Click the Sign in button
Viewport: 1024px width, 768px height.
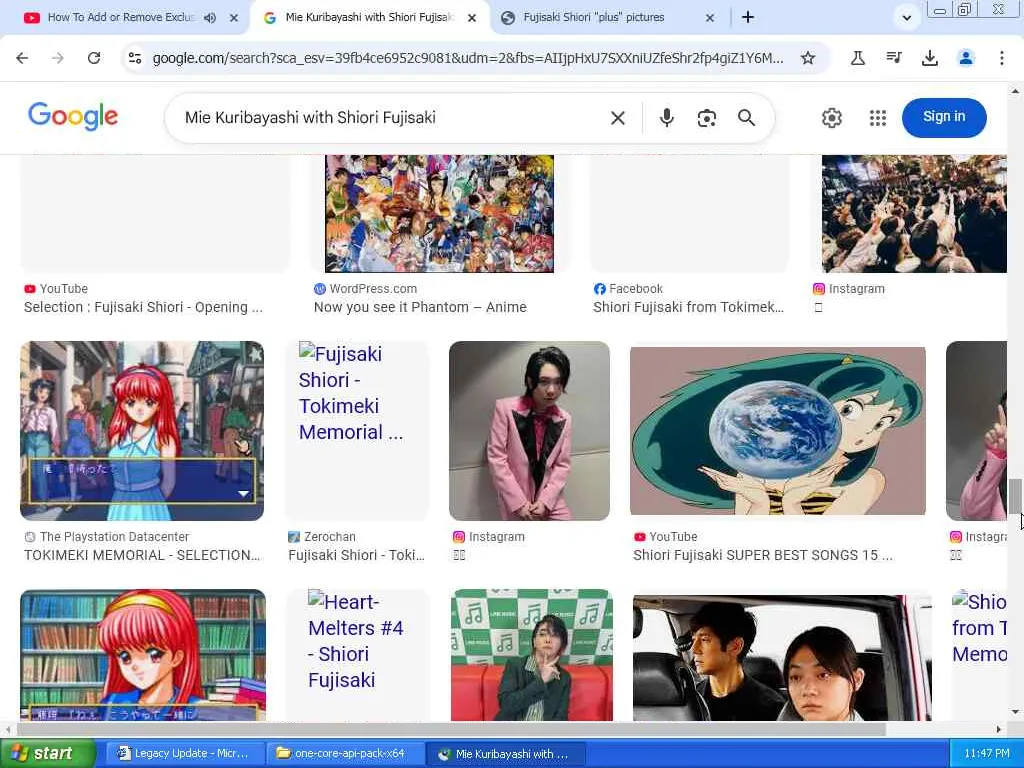click(x=944, y=118)
